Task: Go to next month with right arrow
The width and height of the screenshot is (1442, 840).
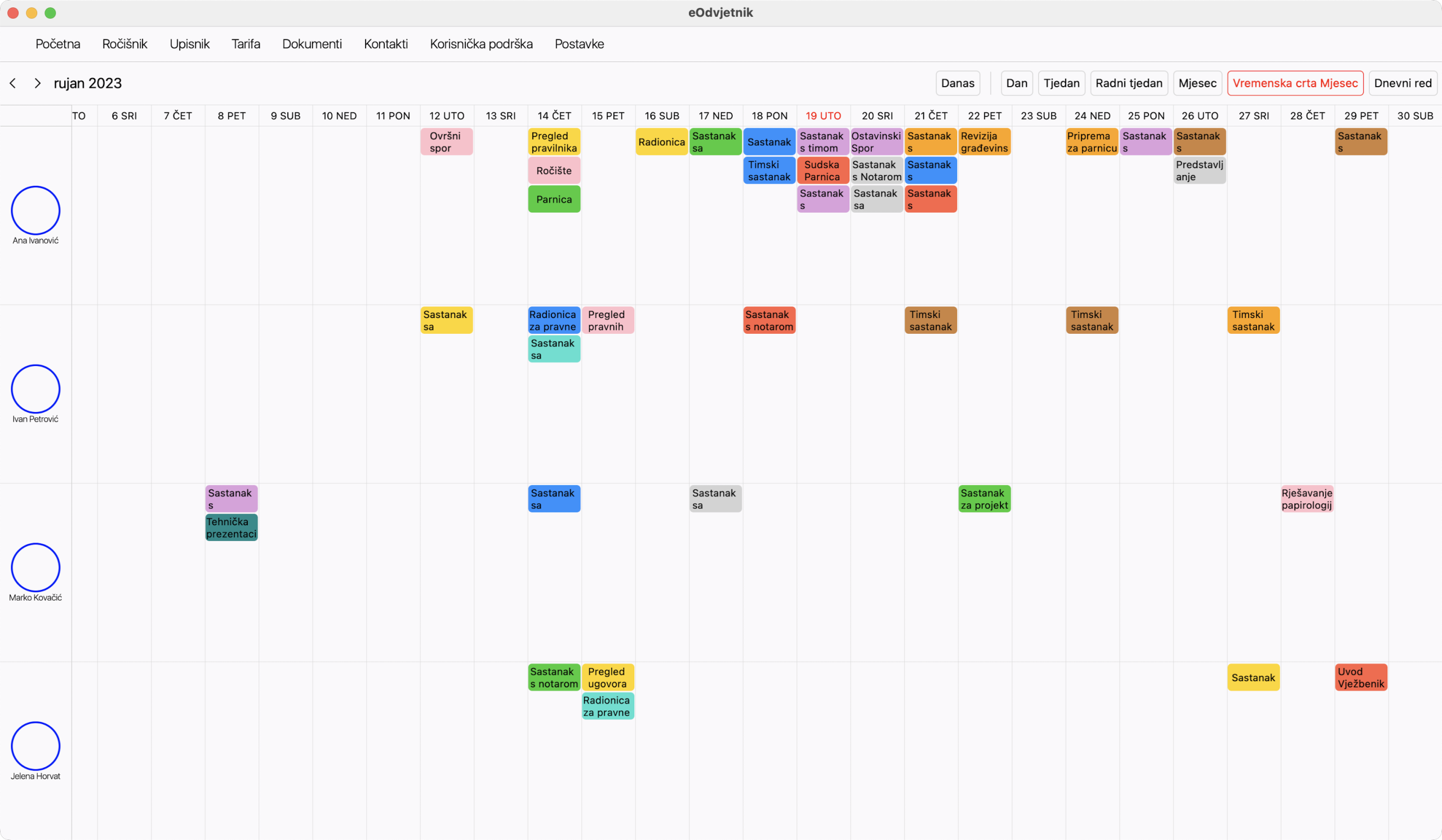Action: point(37,83)
